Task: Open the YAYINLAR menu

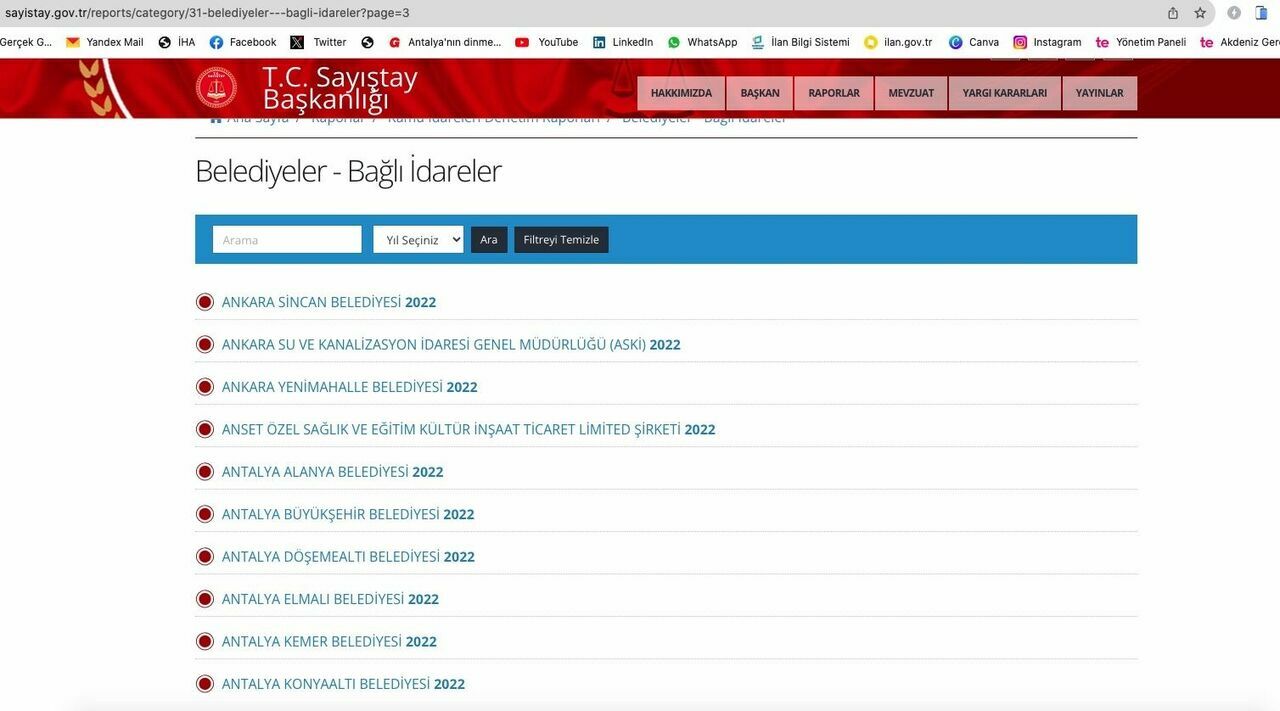Action: point(1100,93)
